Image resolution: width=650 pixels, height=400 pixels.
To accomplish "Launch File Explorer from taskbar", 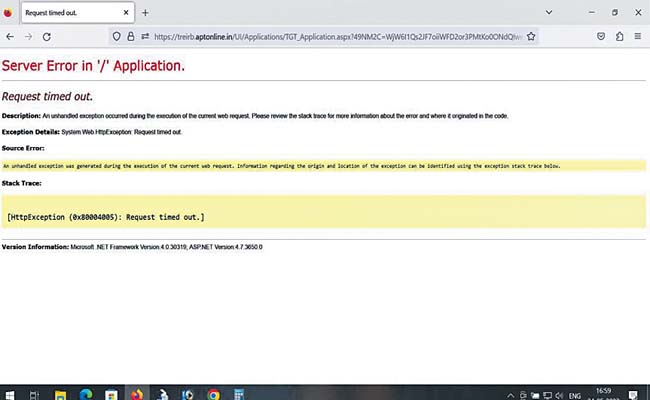I will 61,395.
